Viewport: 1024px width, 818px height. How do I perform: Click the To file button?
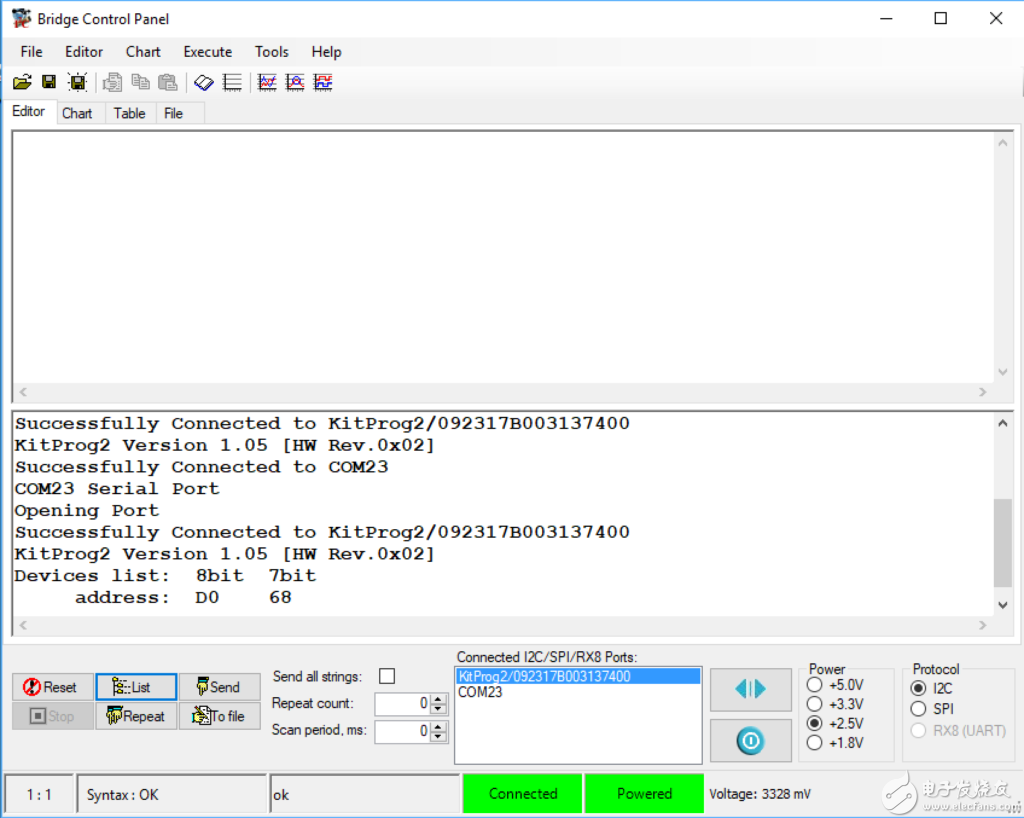[x=219, y=716]
